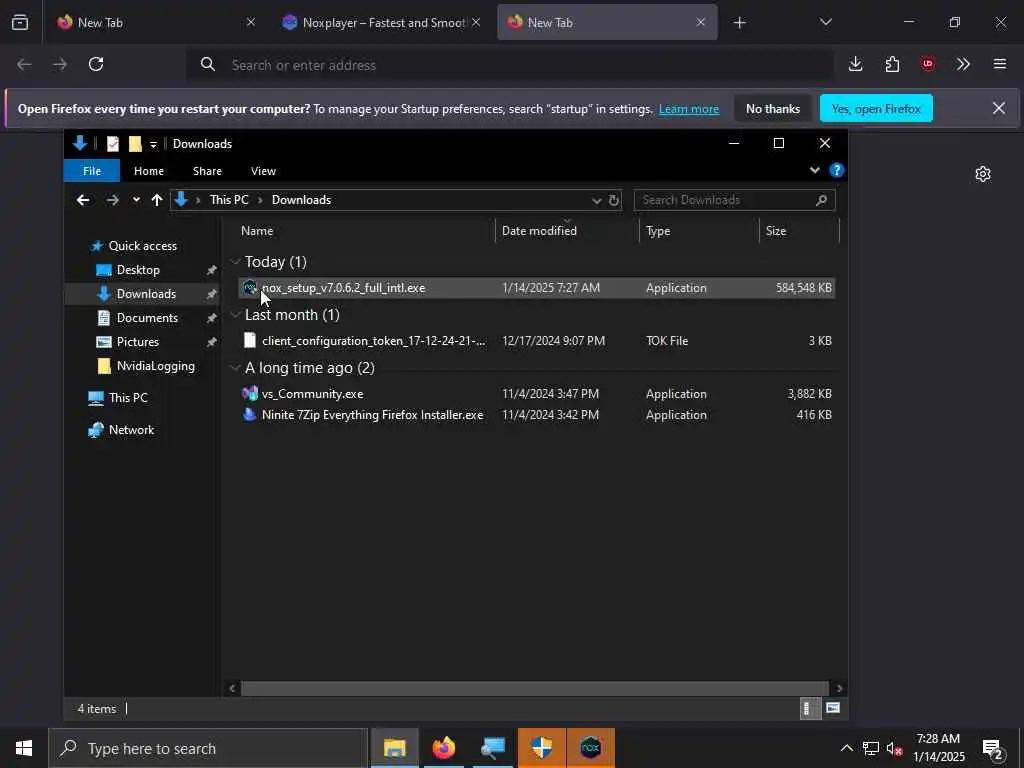Select vs_Community.exe file

312,394
